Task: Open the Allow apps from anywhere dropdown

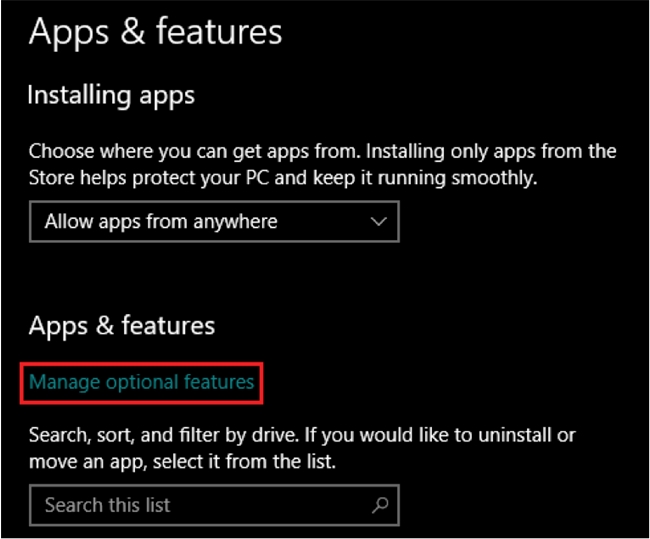Action: click(x=214, y=221)
